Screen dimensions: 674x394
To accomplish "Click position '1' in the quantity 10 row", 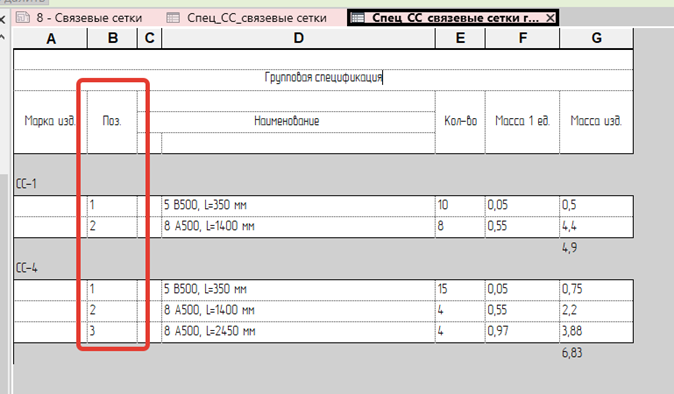I will click(112, 205).
